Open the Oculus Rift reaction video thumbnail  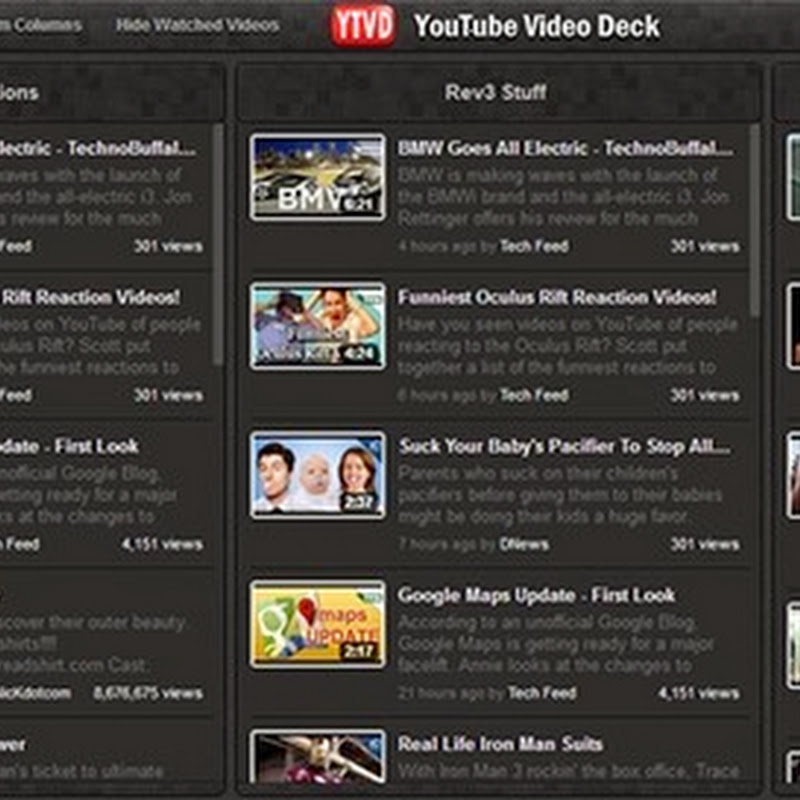pos(318,326)
